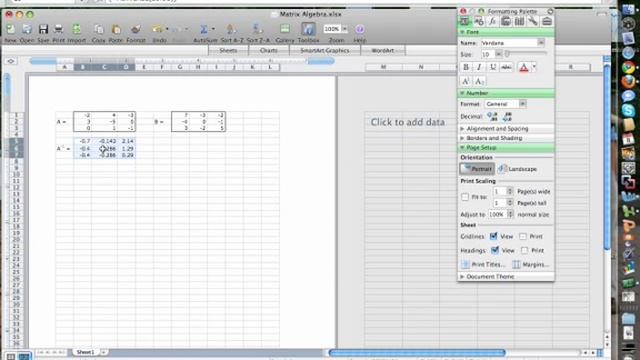The height and width of the screenshot is (360, 640).
Task: Click the horizontal scrollbar thumb
Action: pyautogui.click(x=417, y=353)
